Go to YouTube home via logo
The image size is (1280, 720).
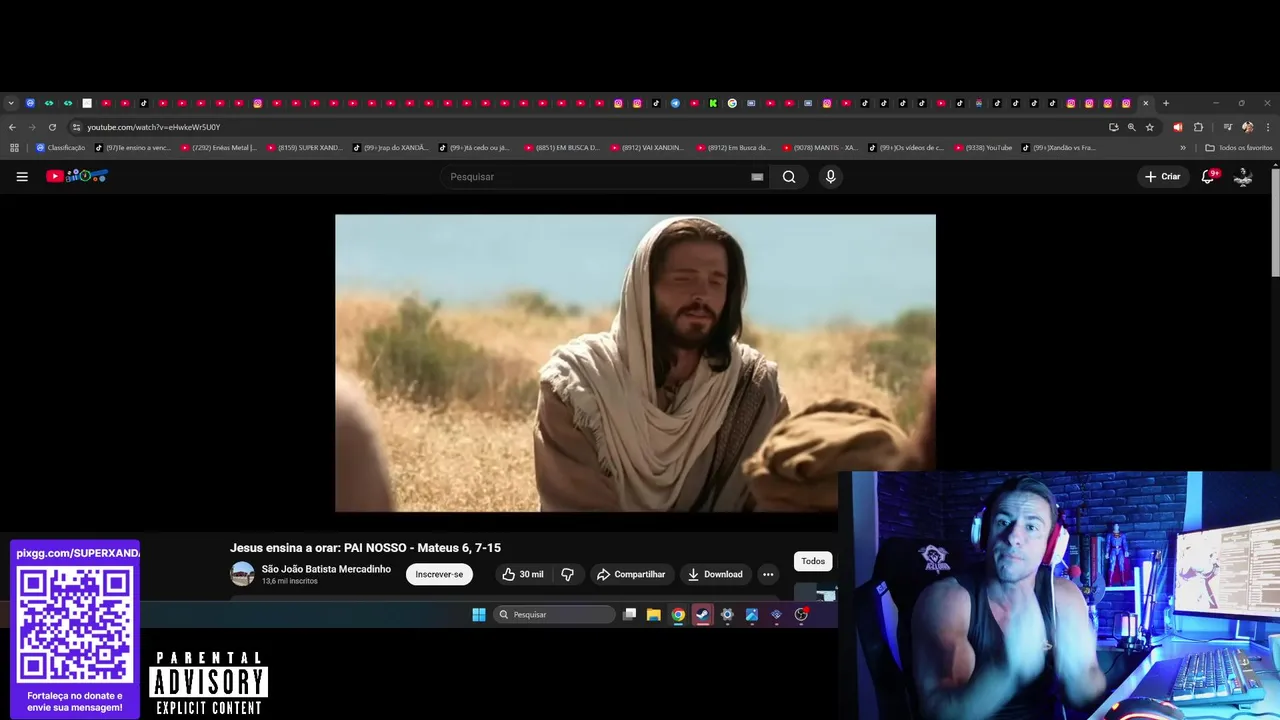point(77,176)
